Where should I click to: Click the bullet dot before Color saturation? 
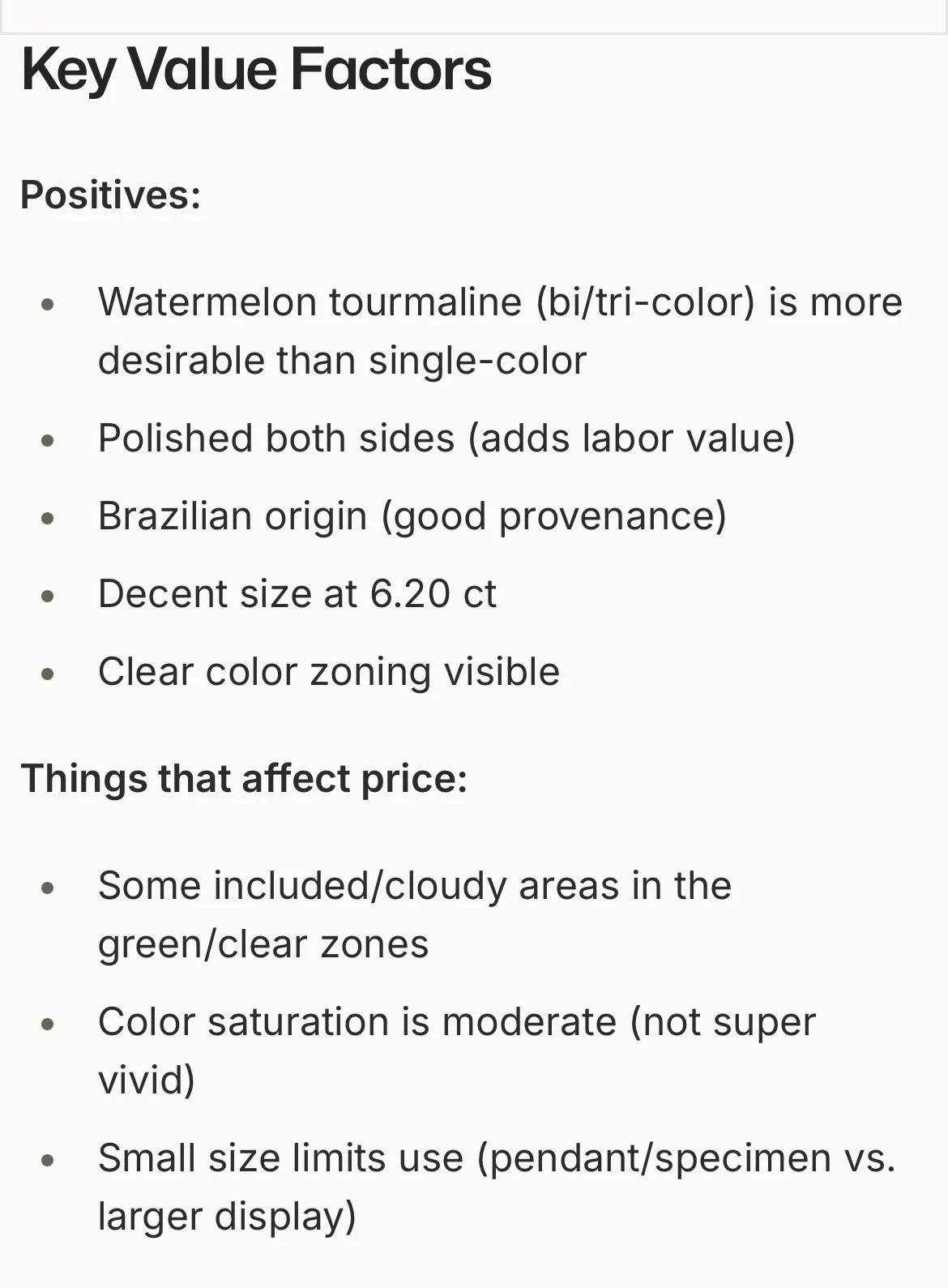[x=48, y=1025]
